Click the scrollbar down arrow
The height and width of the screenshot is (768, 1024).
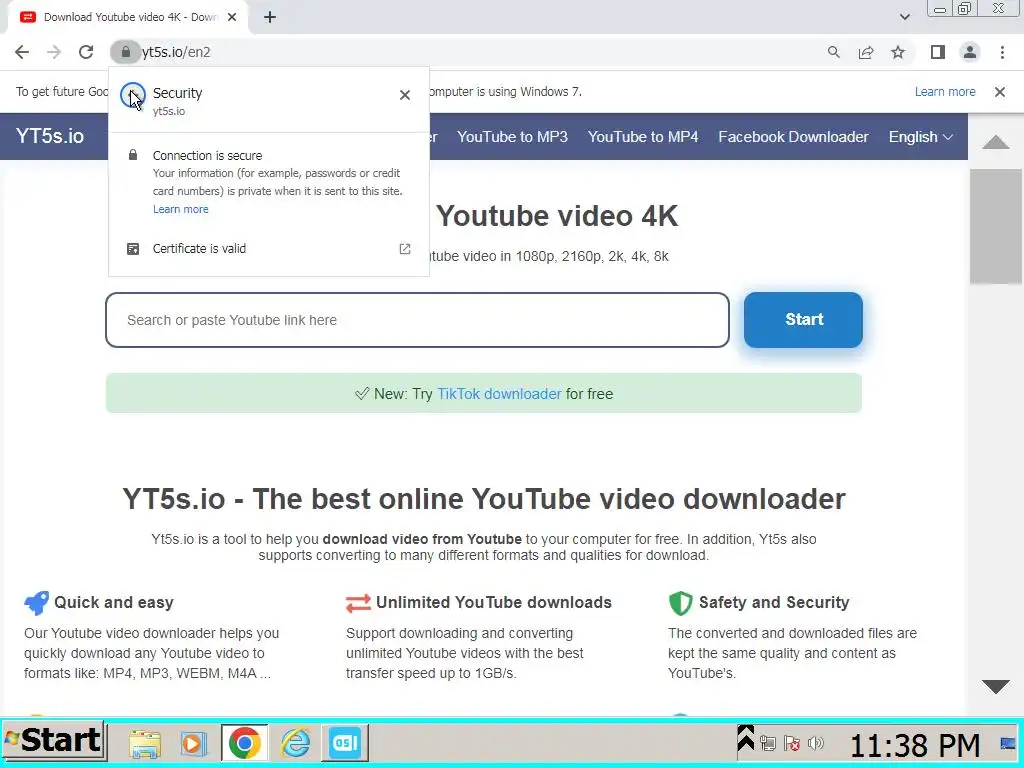click(995, 686)
